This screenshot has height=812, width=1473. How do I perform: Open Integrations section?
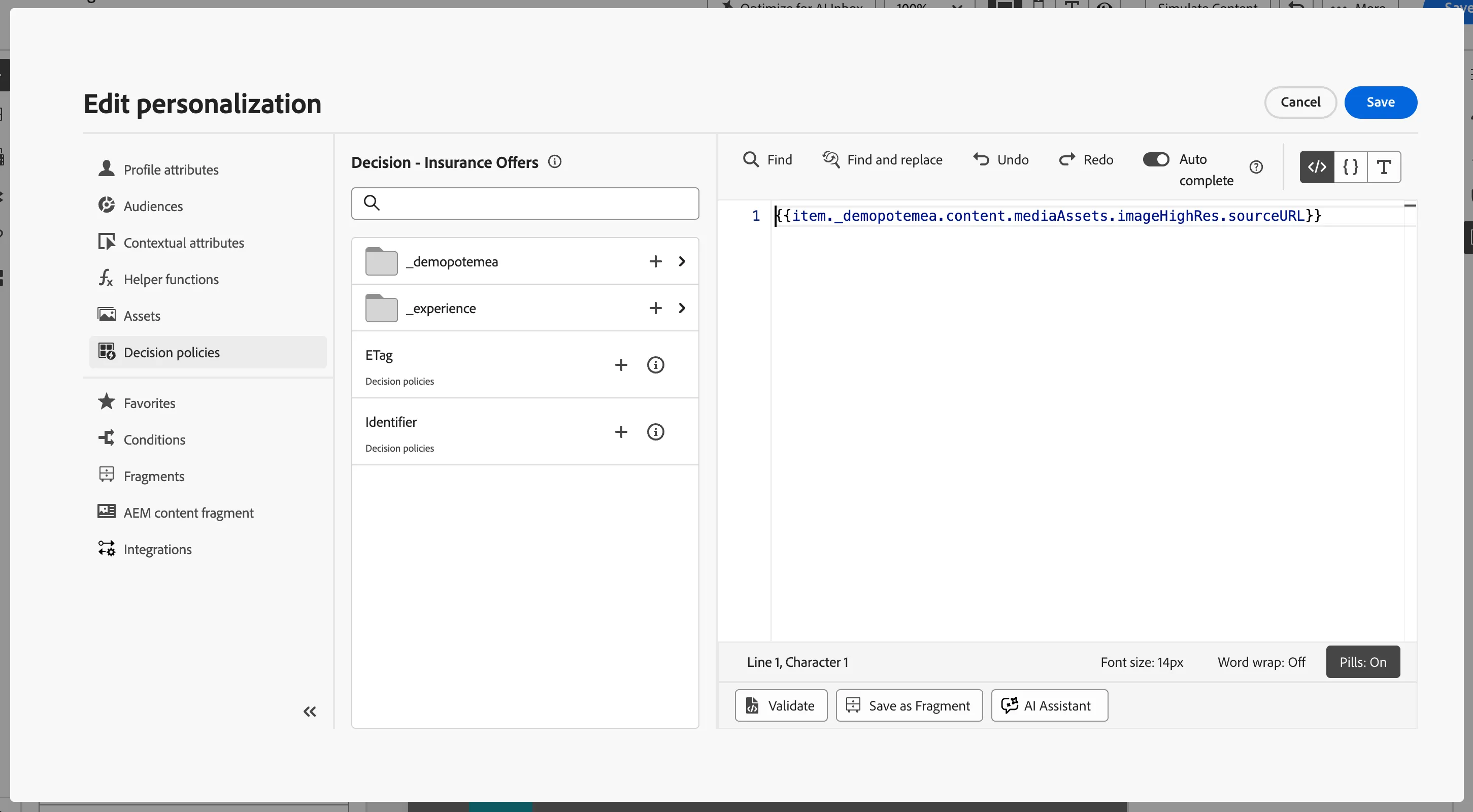pos(208,549)
